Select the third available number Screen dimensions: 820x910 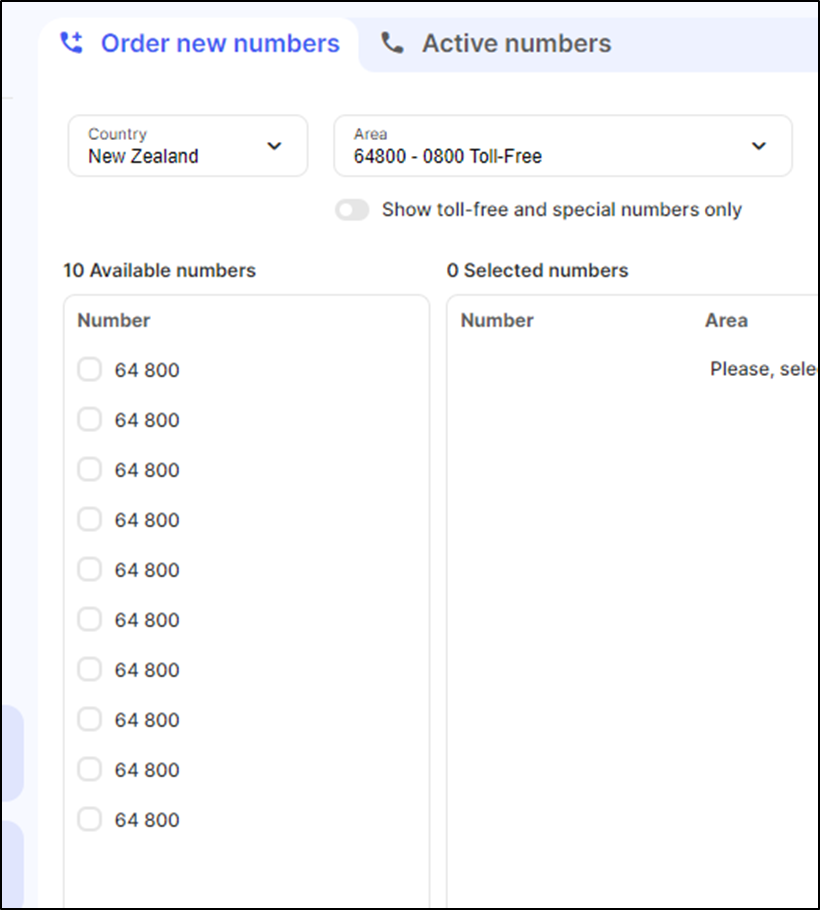click(x=89, y=469)
